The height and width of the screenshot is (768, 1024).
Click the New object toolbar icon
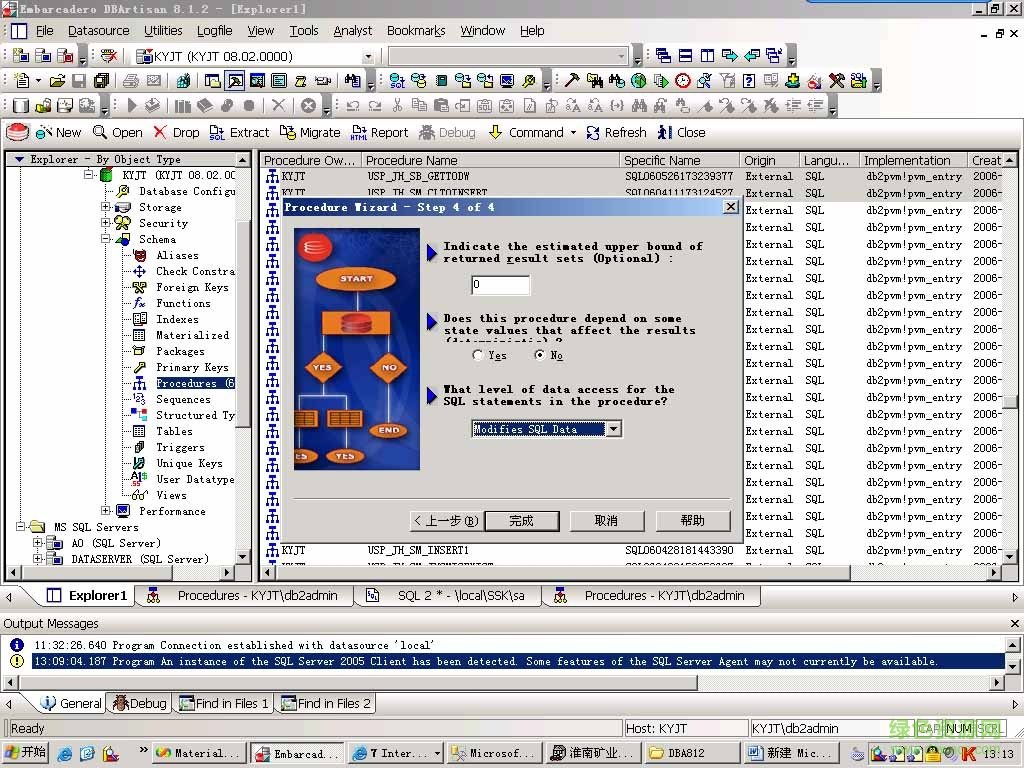44,132
